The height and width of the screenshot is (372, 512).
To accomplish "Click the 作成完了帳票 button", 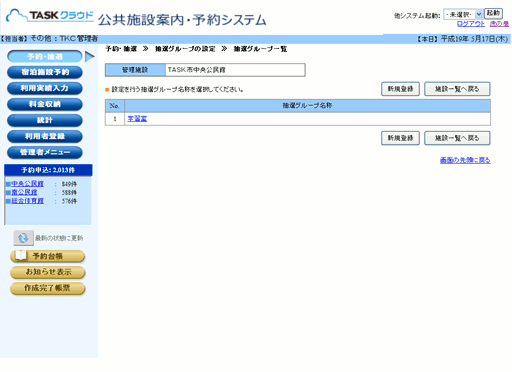I will point(48,288).
